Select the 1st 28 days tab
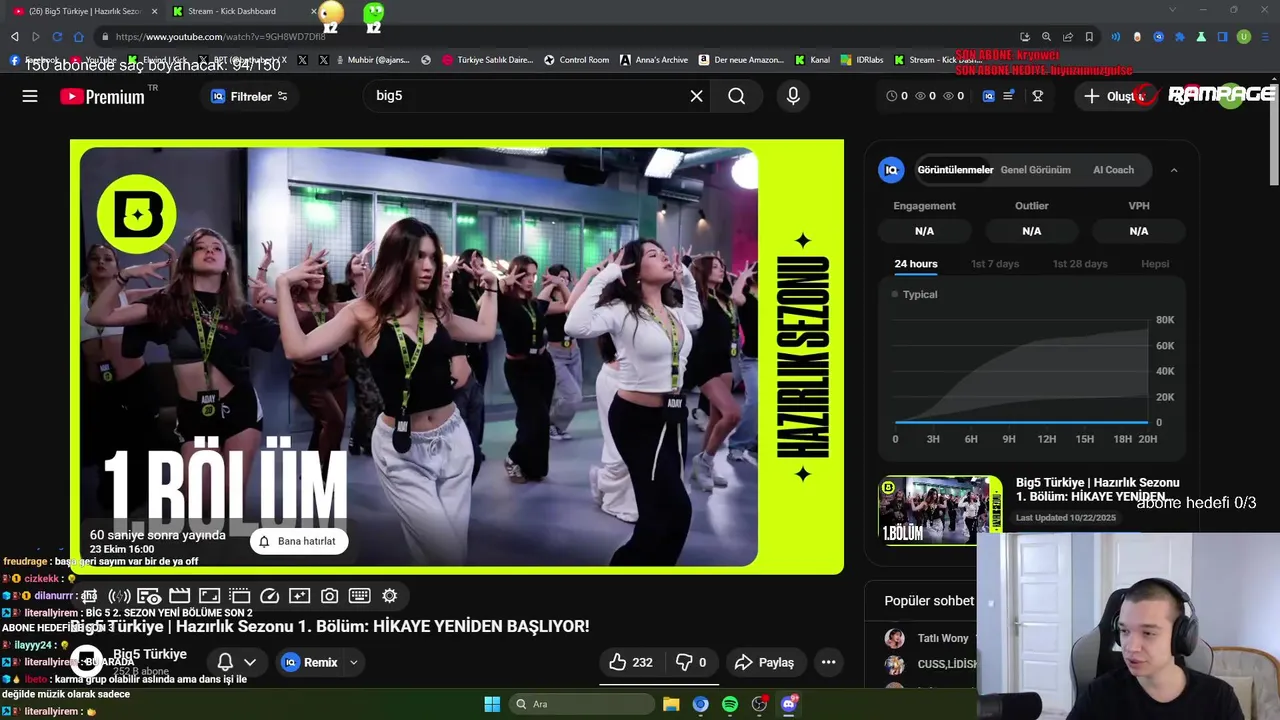The width and height of the screenshot is (1280, 720). pos(1080,264)
